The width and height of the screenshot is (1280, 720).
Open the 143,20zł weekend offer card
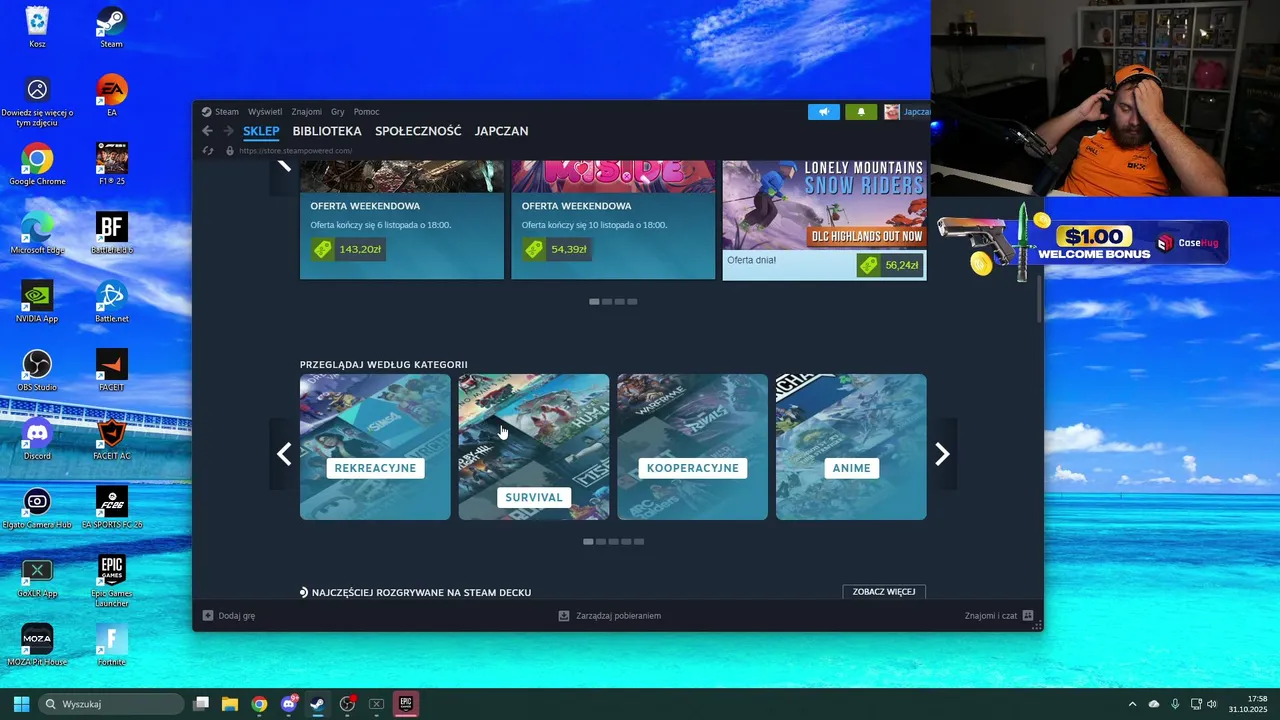point(402,220)
